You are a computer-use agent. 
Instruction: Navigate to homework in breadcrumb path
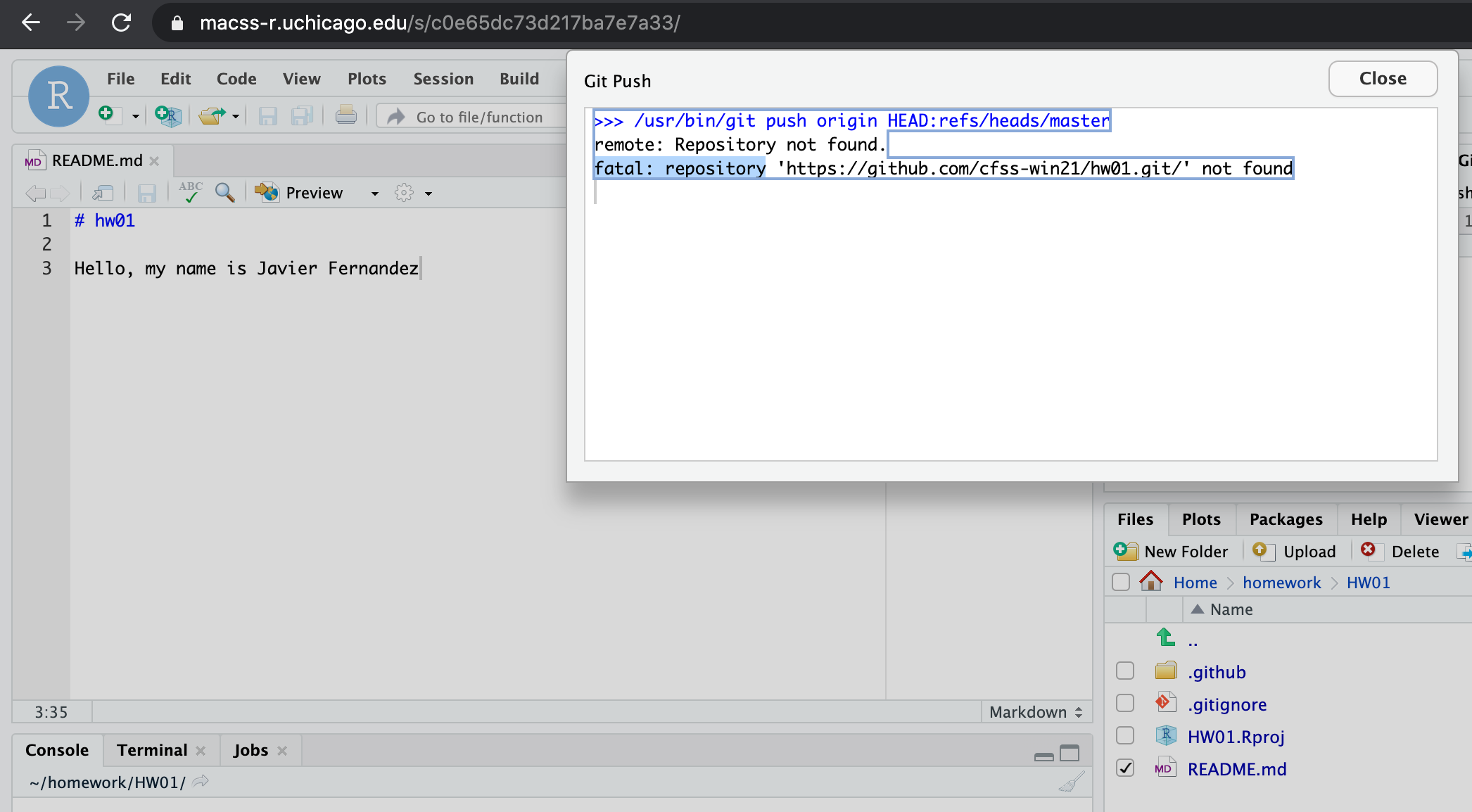tap(1281, 582)
